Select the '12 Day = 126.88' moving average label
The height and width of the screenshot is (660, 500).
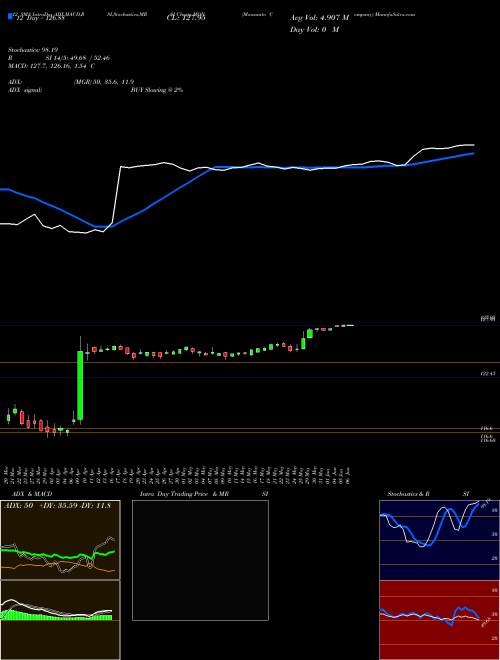tap(40, 18)
